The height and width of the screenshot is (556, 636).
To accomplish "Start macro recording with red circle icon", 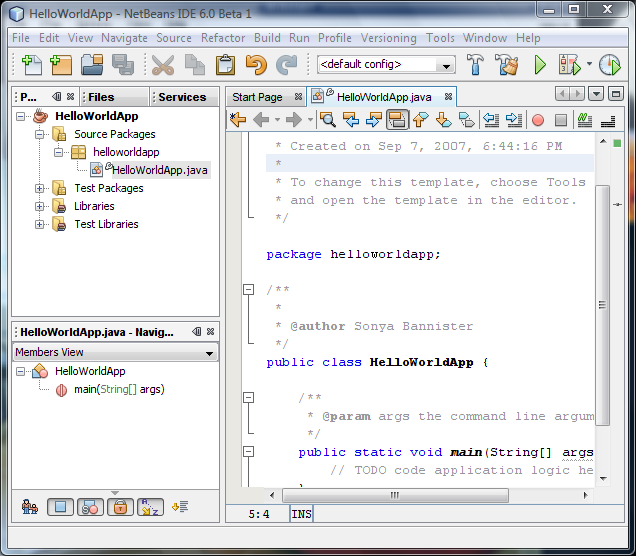I will point(538,120).
